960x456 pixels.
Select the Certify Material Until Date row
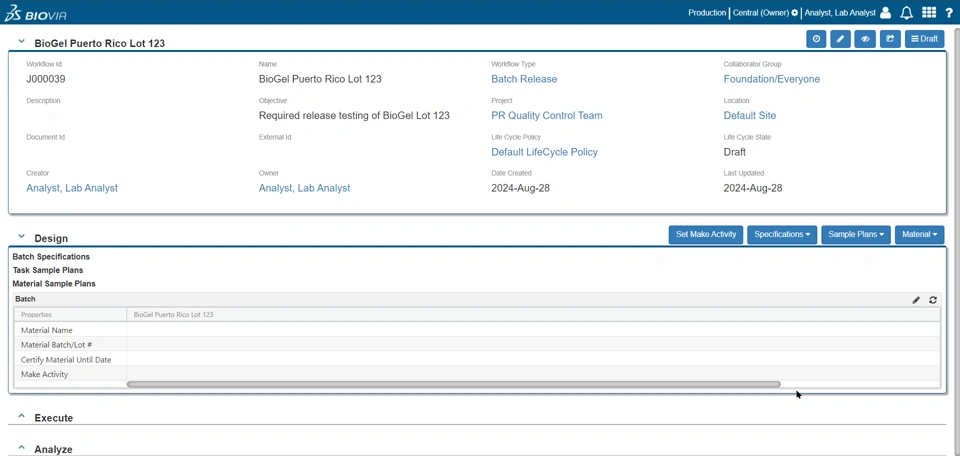point(478,359)
